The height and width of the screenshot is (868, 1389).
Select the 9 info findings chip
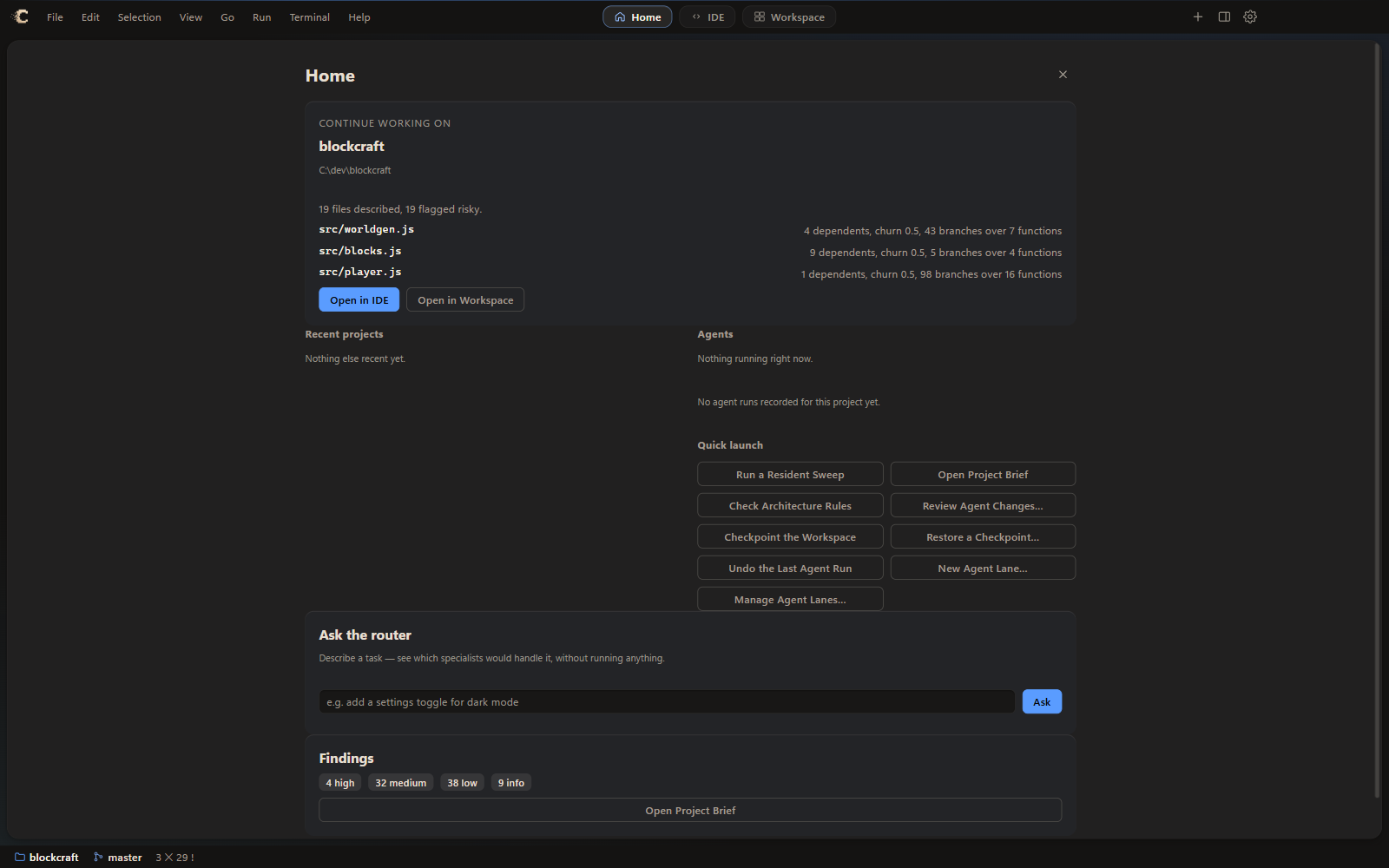point(511,782)
